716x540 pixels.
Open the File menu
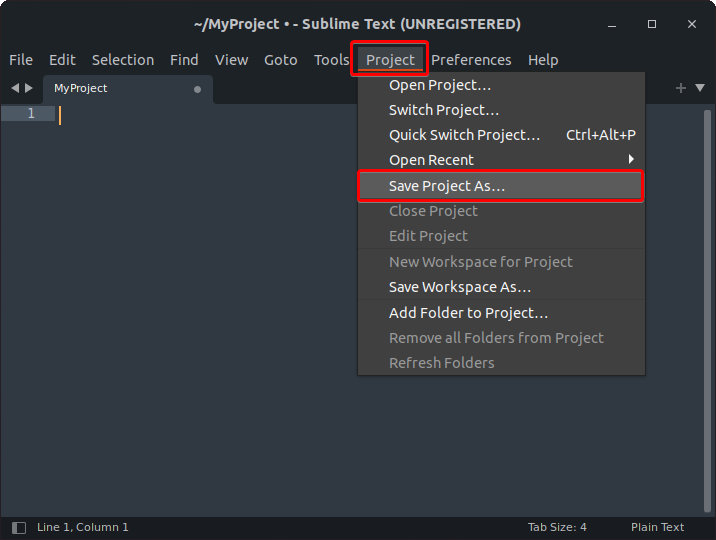[x=21, y=60]
